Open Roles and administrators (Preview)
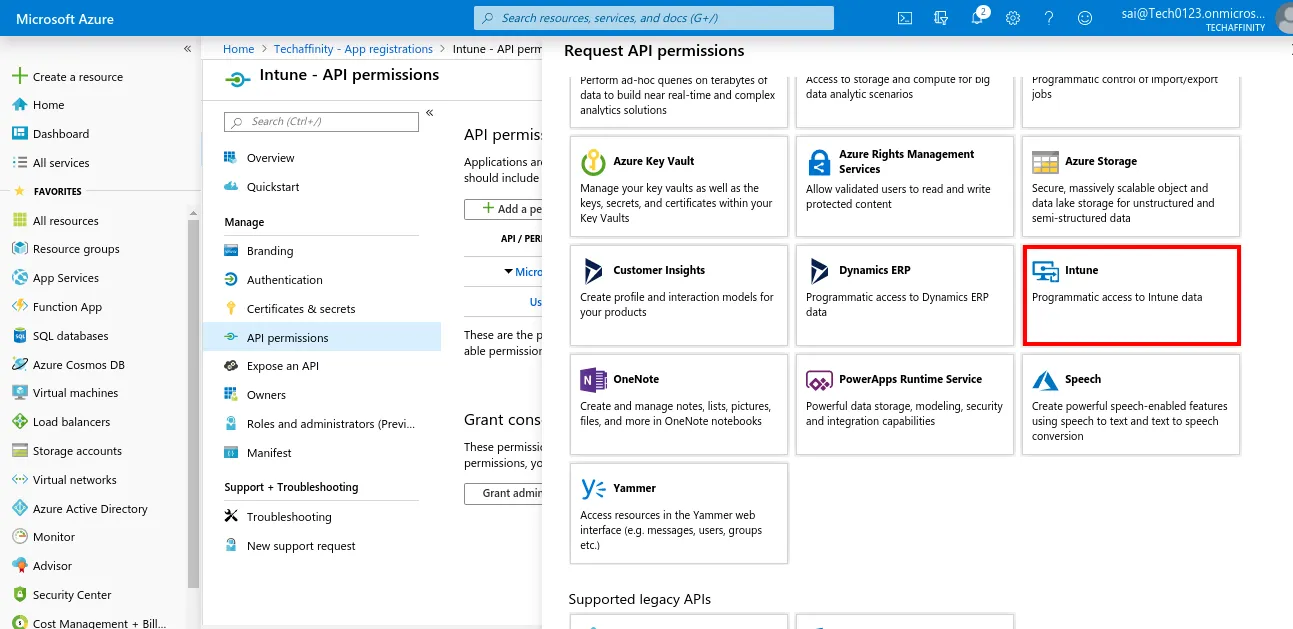 pyautogui.click(x=318, y=424)
